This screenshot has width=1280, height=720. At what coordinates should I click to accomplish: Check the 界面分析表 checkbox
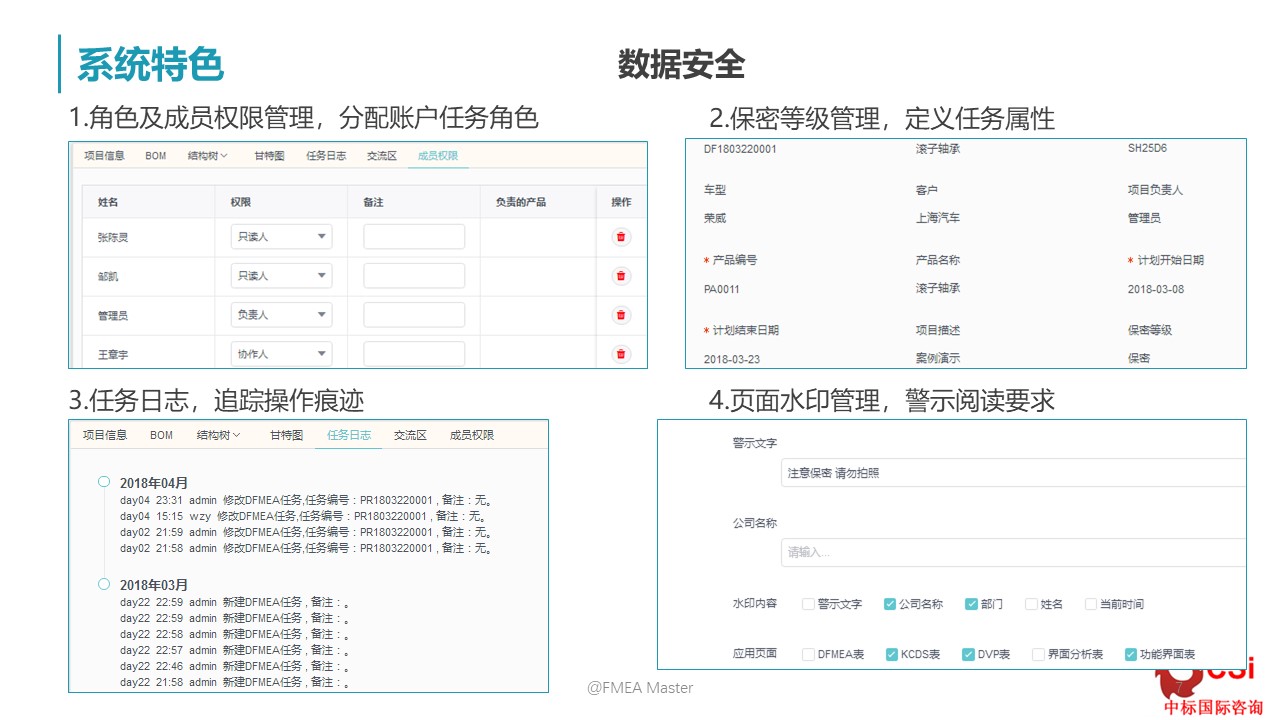(x=1038, y=654)
